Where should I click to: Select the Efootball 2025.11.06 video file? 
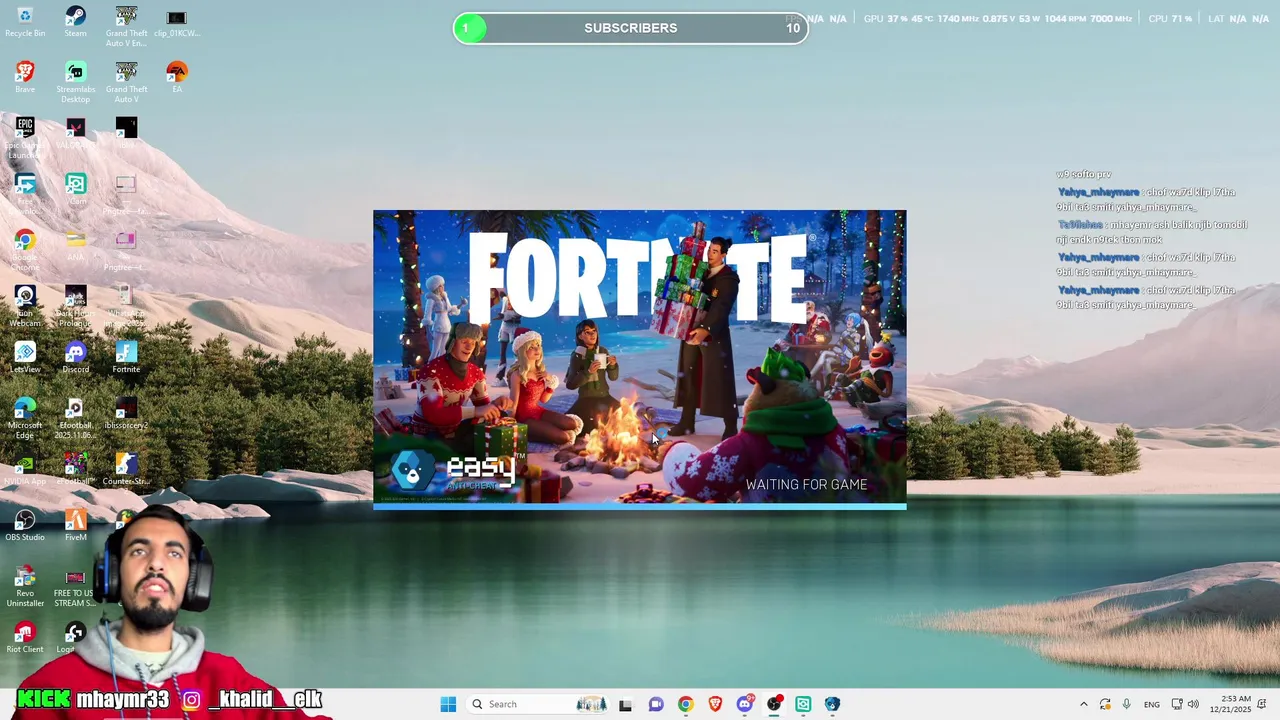tap(75, 418)
